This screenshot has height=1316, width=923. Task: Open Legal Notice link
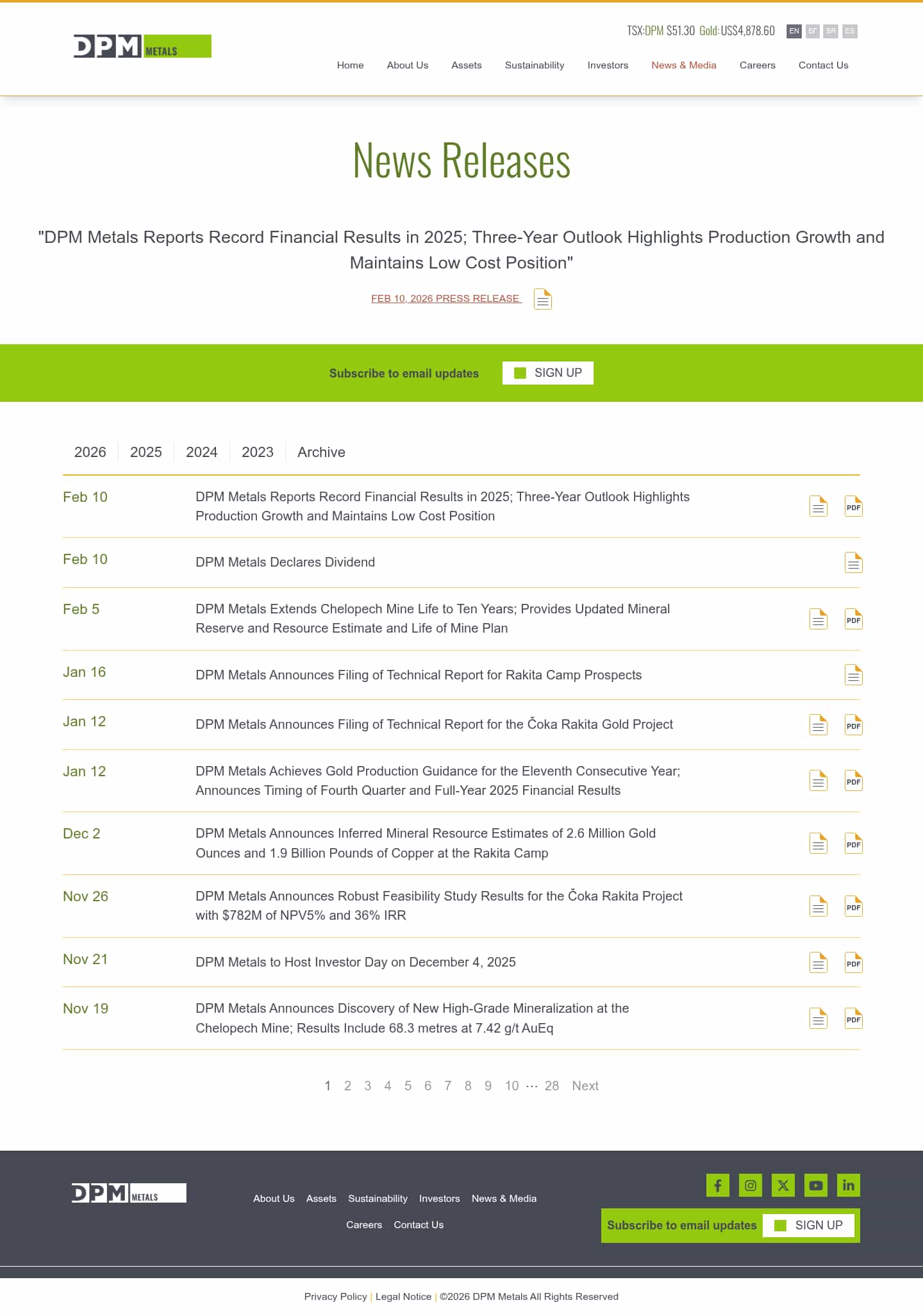tap(404, 1297)
